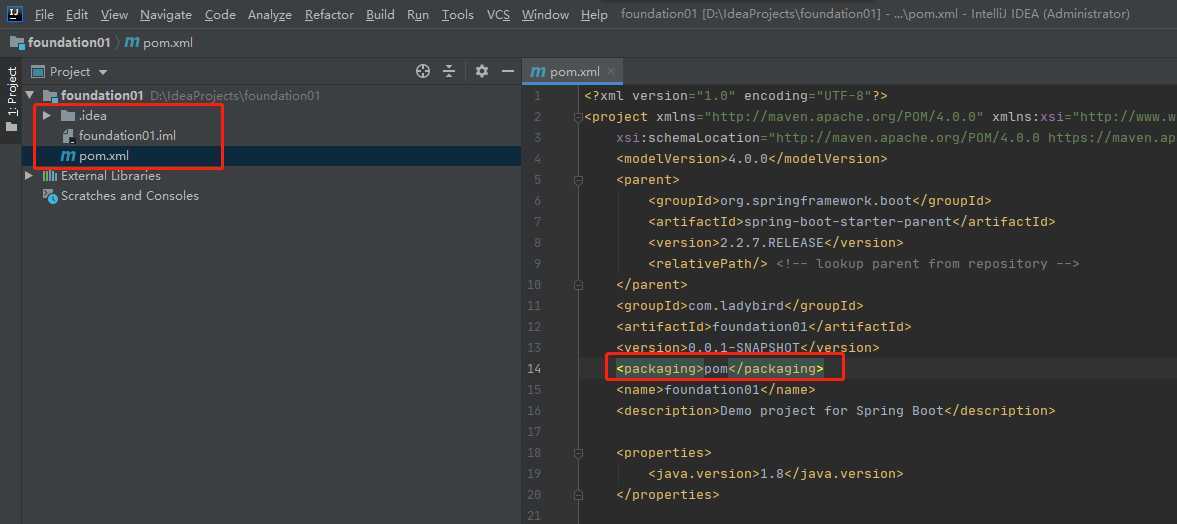
Task: Click artifactId foundation01 line
Action: [x=763, y=327]
